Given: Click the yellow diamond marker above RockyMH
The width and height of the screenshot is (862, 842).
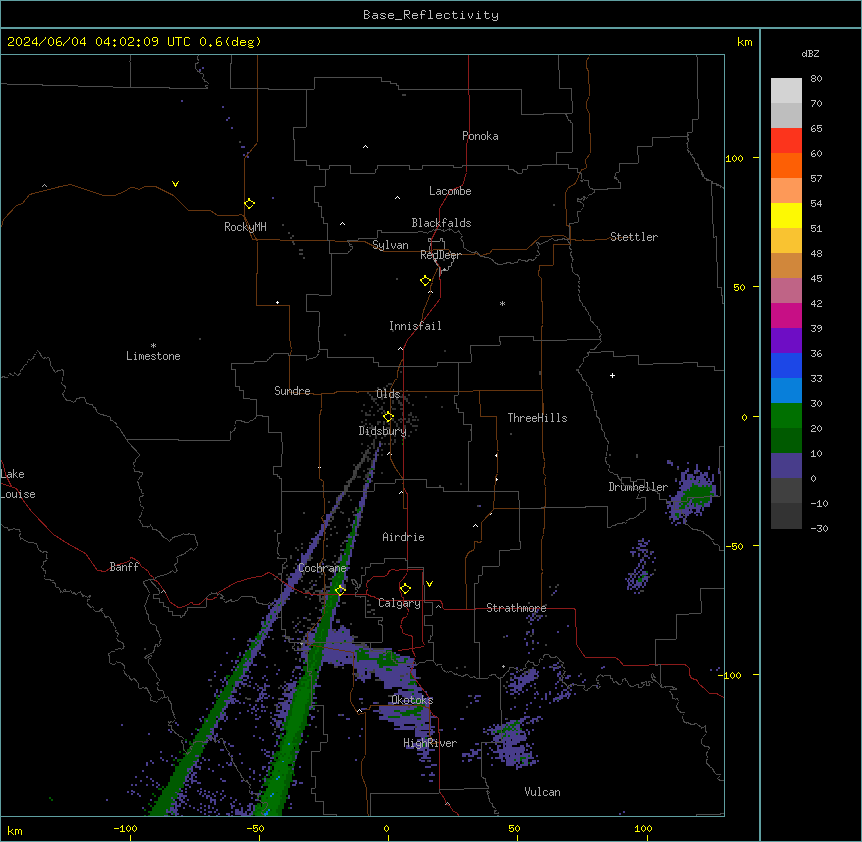Looking at the screenshot, I should (249, 203).
